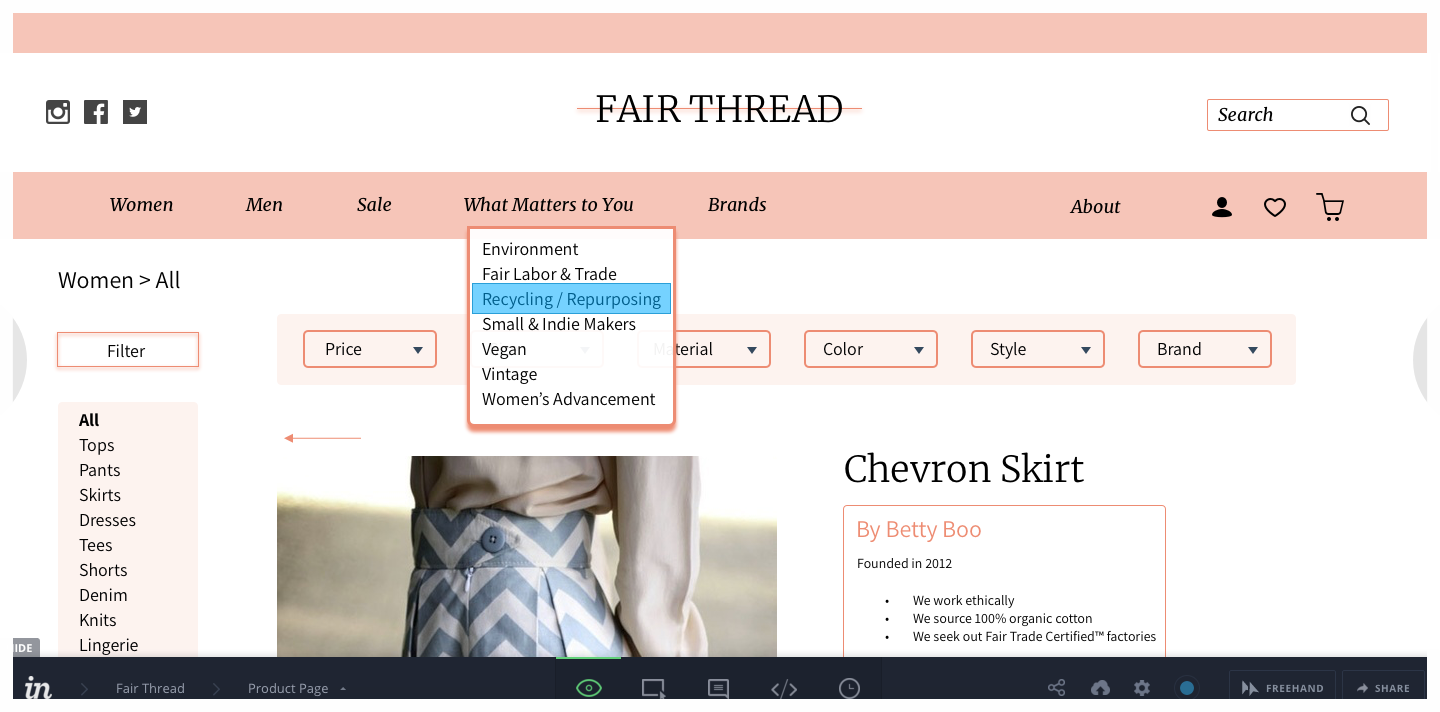Image resolution: width=1440 pixels, height=712 pixels.
Task: Open the Twitter social icon
Action: pos(135,112)
